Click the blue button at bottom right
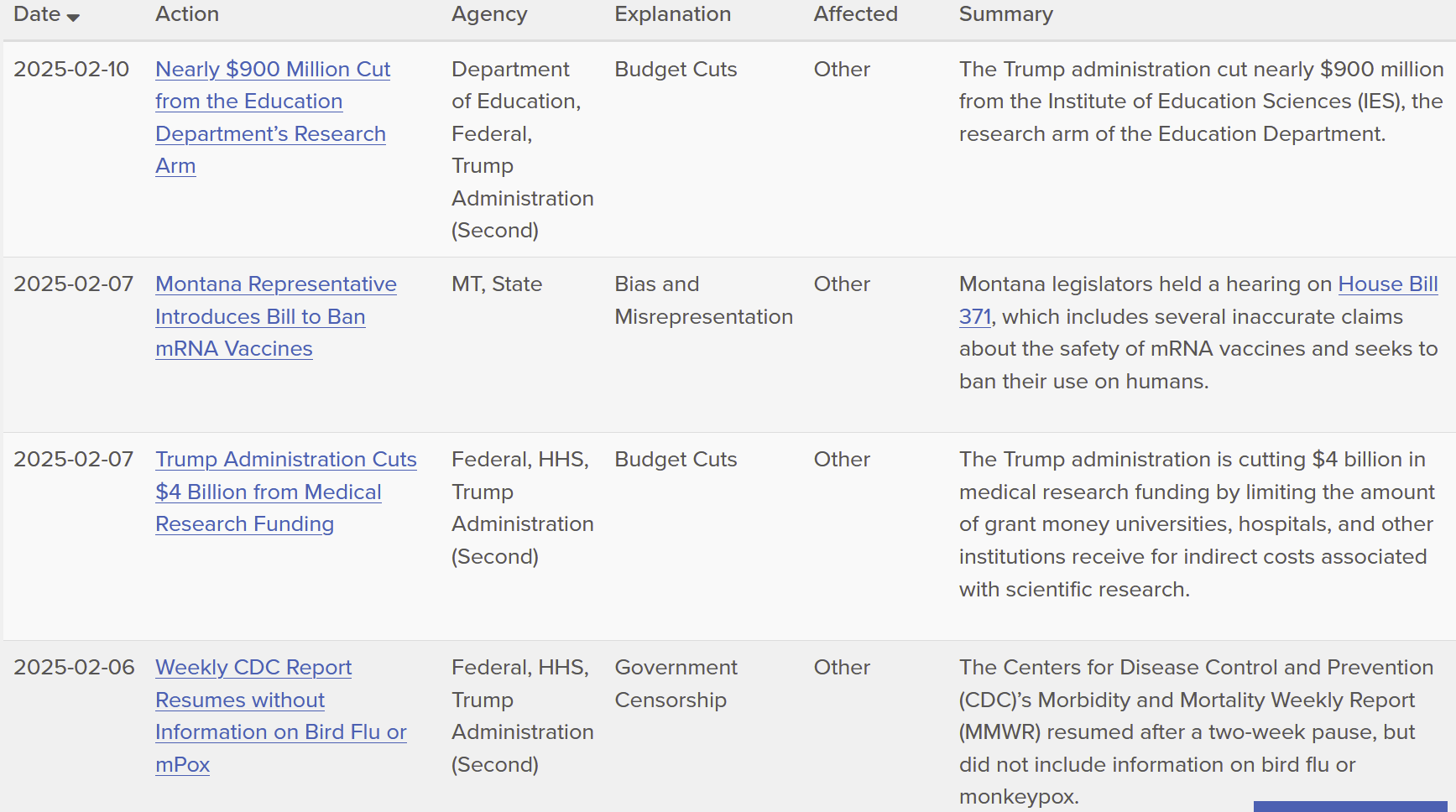The width and height of the screenshot is (1456, 812). click(1350, 806)
